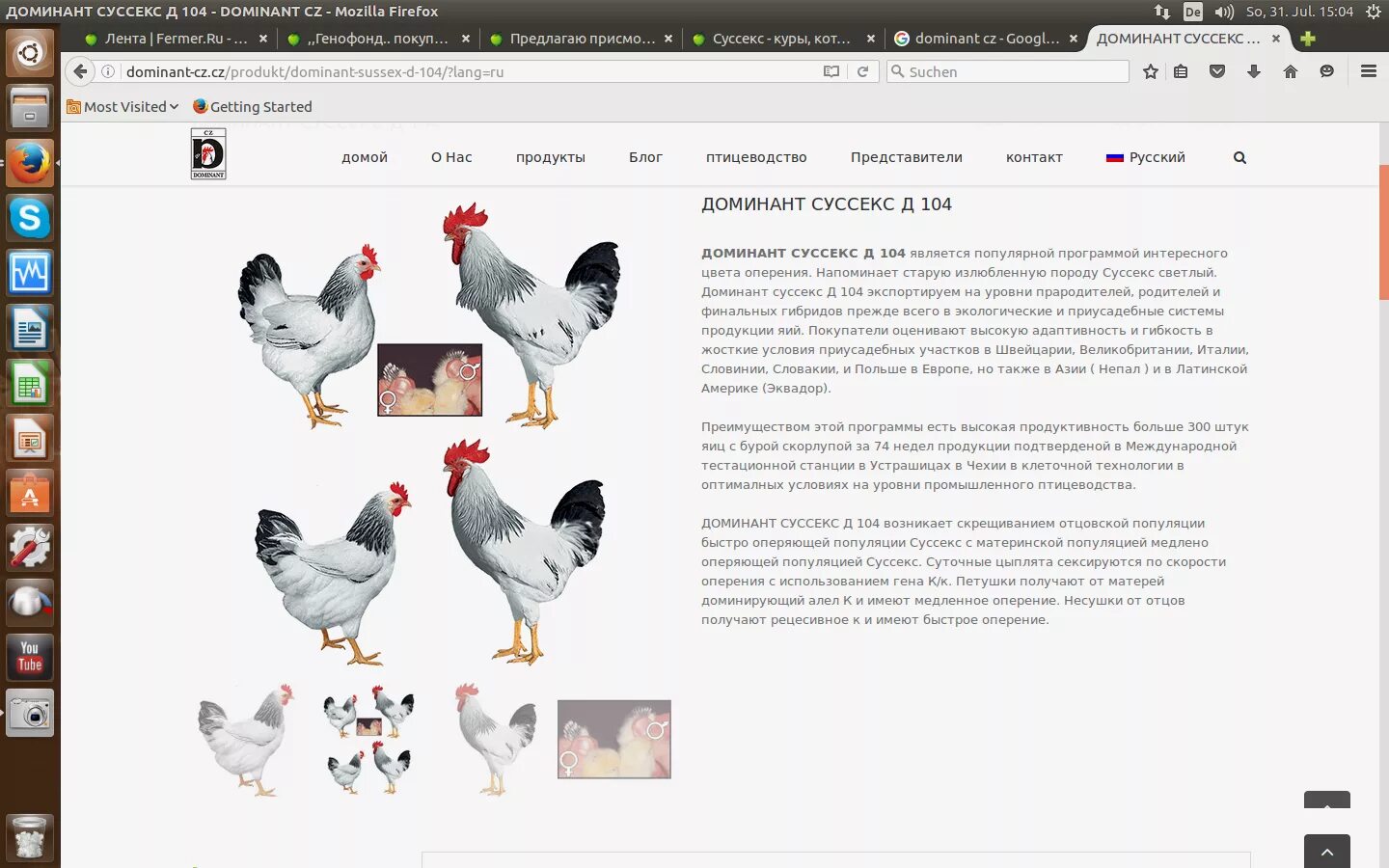Open the контакт menu item
Viewport: 1389px width, 868px height.
click(1034, 157)
